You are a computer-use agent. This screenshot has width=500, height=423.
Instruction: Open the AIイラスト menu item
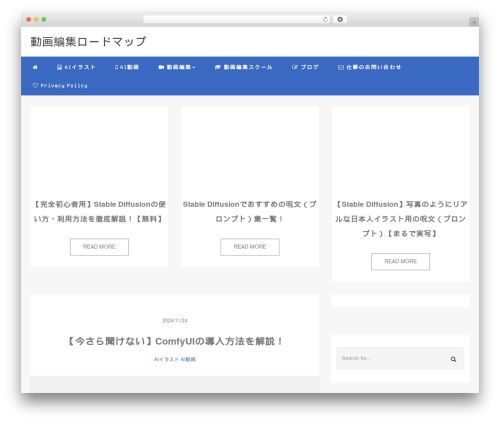(76, 67)
